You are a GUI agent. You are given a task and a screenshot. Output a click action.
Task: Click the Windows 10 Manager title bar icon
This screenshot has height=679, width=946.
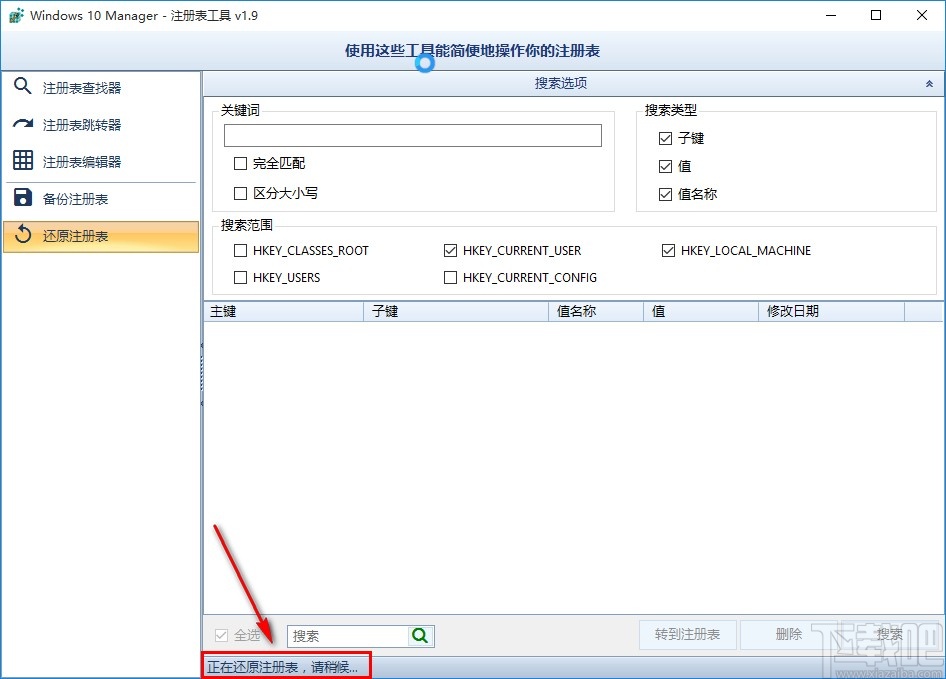coord(16,15)
